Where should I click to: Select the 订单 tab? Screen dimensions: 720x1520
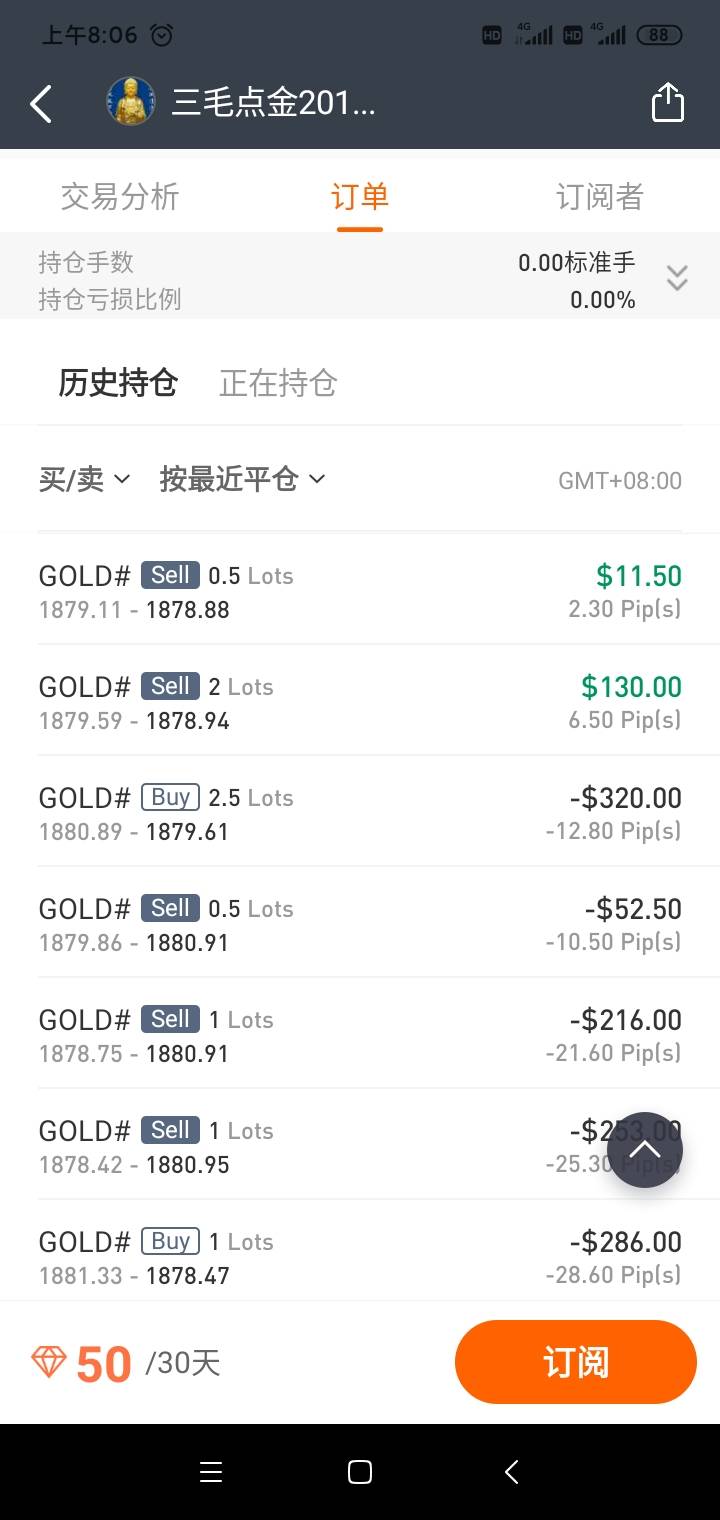[360, 197]
